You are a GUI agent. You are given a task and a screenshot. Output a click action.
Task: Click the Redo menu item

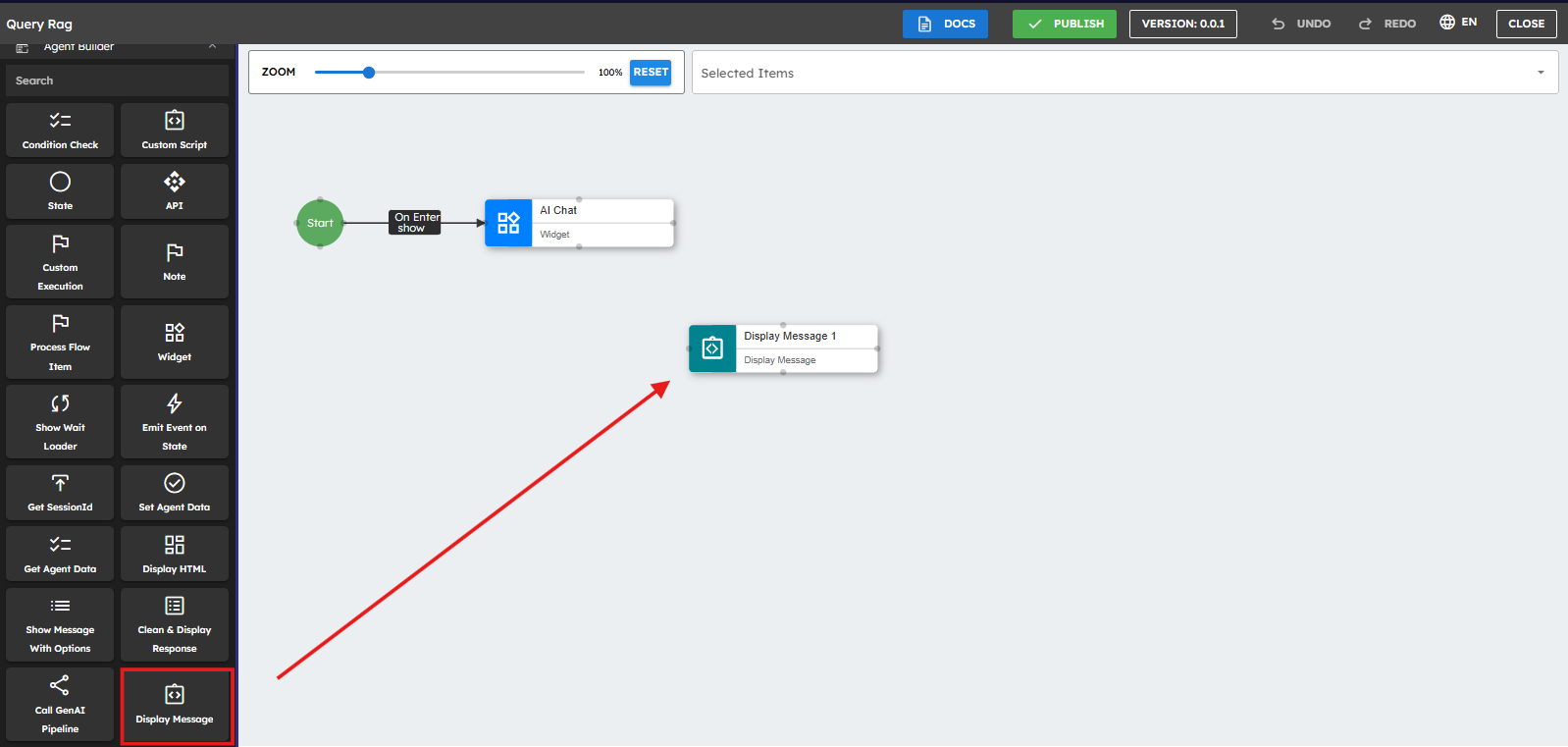tap(1387, 24)
